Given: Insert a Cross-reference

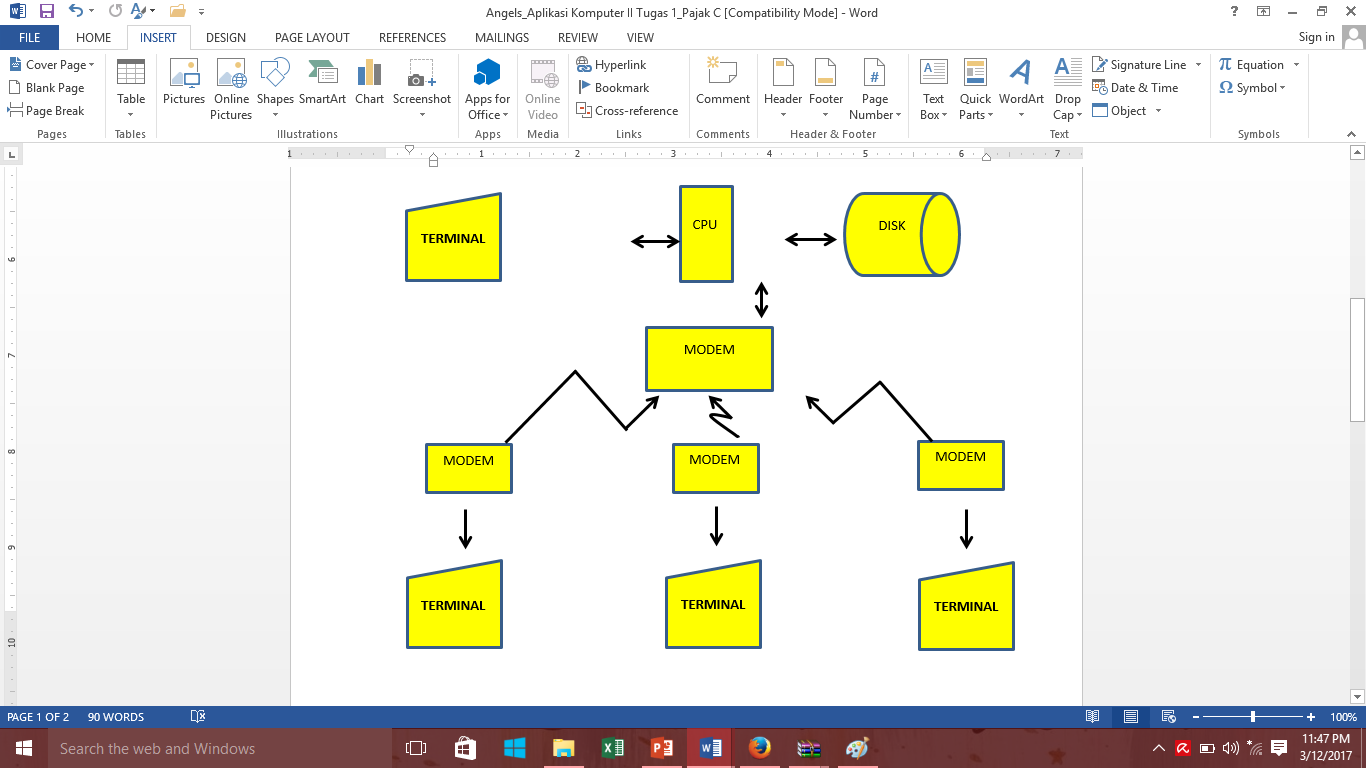Looking at the screenshot, I should (627, 110).
